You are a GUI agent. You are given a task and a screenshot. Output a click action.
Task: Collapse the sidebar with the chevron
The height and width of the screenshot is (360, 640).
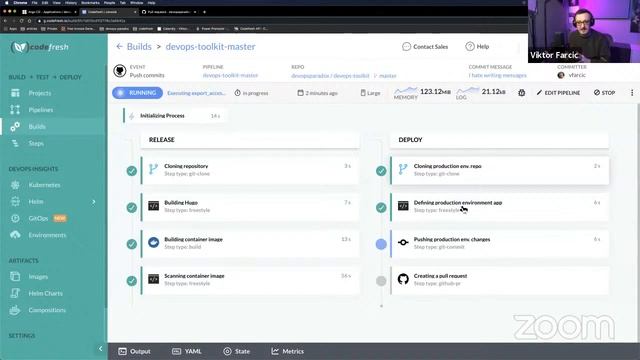[100, 349]
